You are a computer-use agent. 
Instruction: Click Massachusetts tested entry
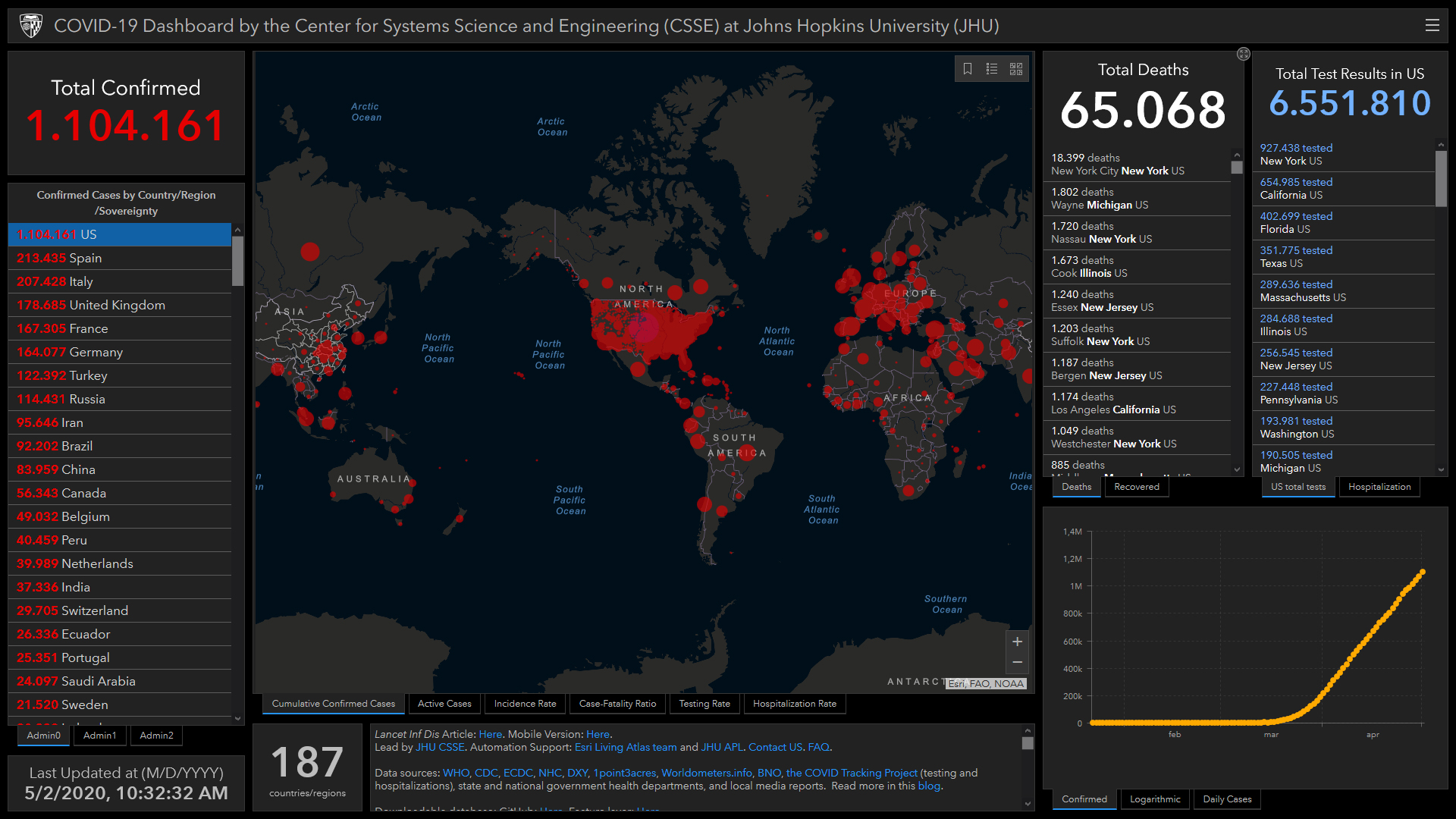(1344, 291)
